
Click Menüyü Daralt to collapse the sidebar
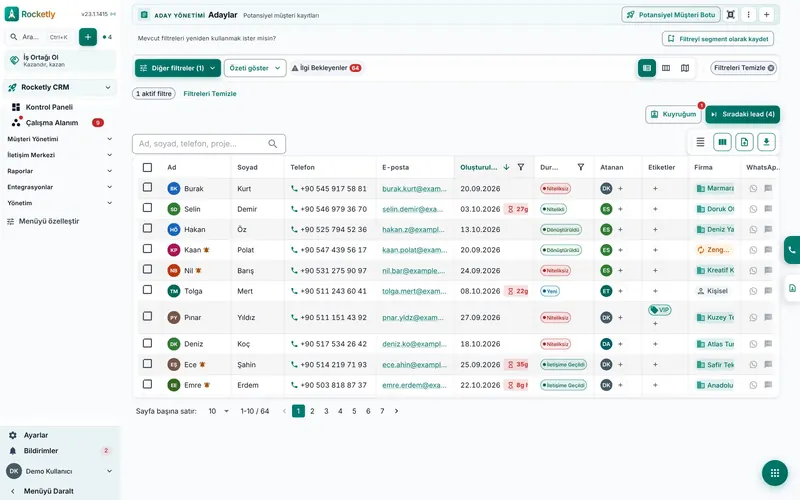[48, 491]
